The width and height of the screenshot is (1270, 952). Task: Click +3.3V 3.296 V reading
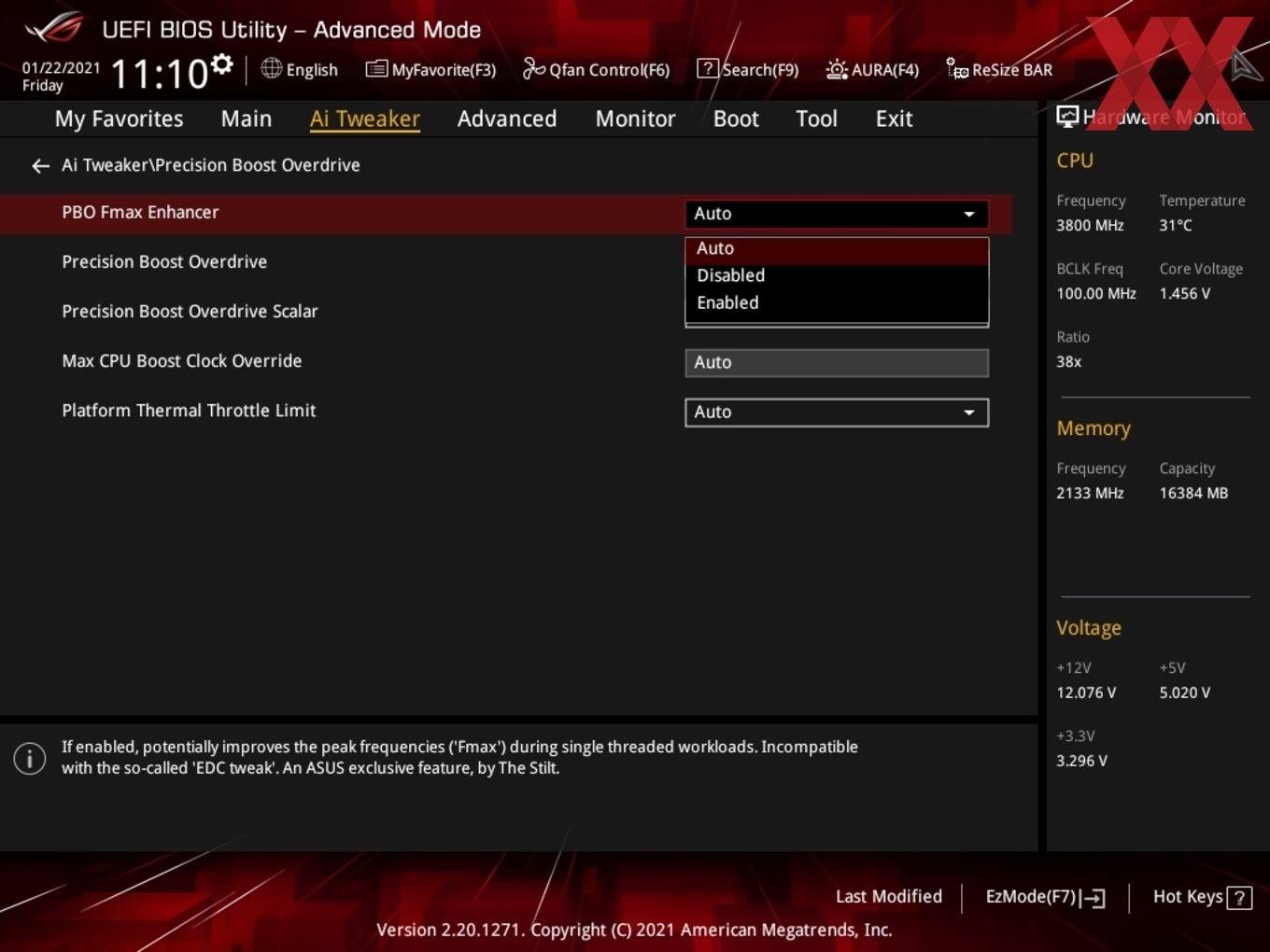point(1081,762)
